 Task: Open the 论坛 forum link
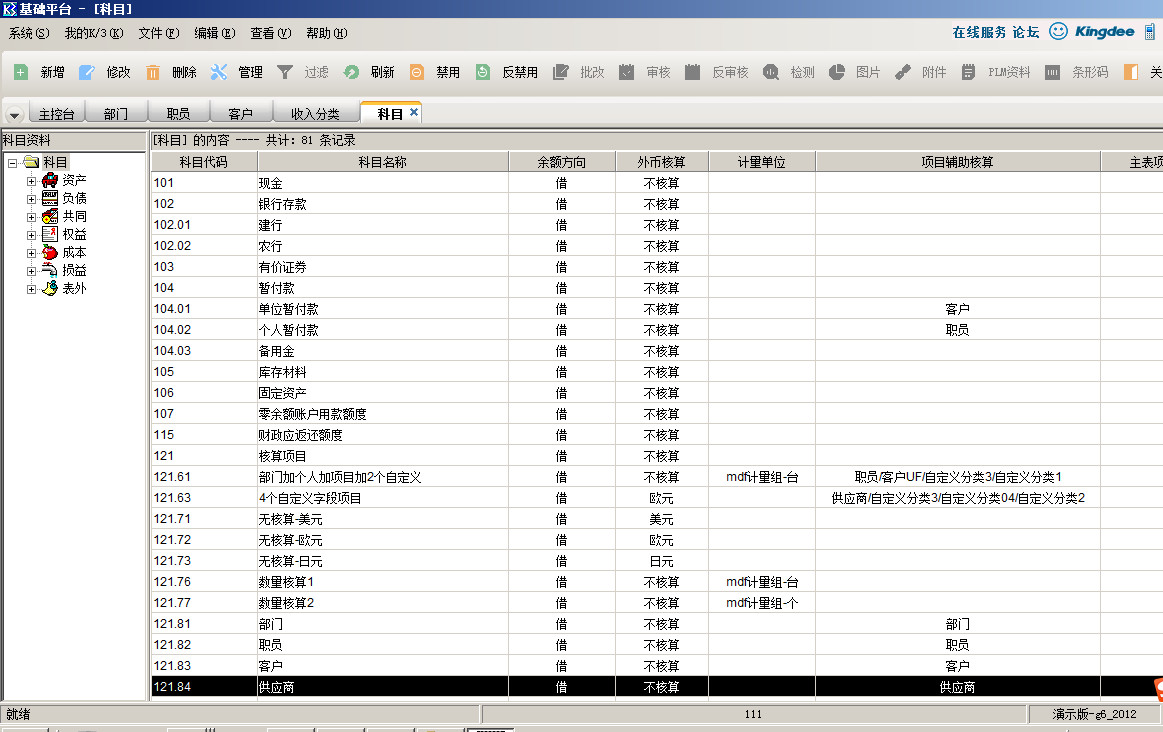click(x=1026, y=32)
